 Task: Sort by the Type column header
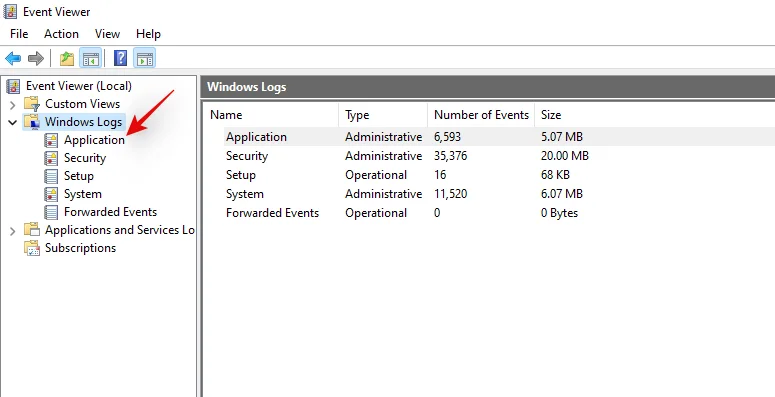[383, 115]
